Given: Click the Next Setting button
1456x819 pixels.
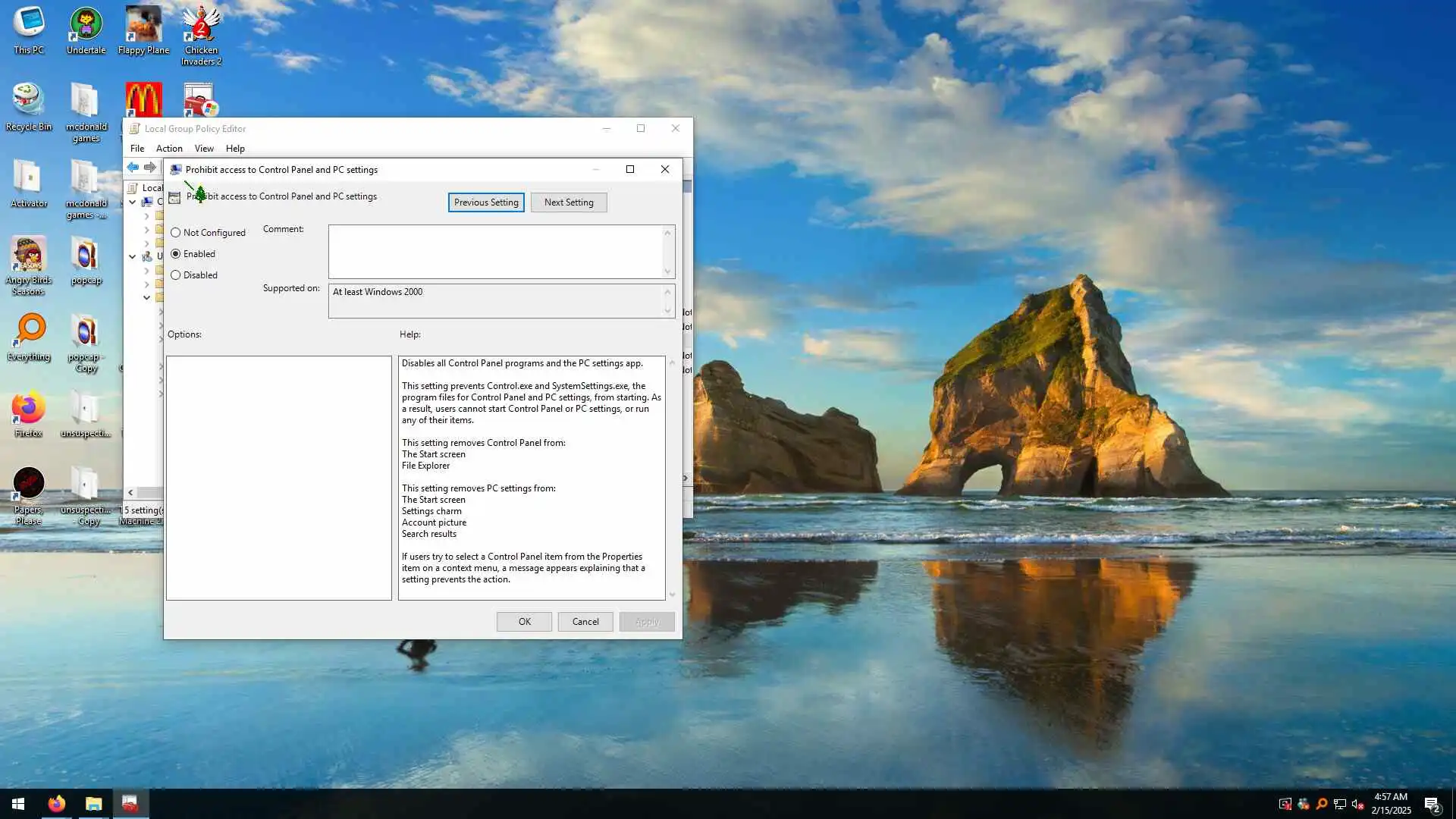Looking at the screenshot, I should click(x=569, y=202).
